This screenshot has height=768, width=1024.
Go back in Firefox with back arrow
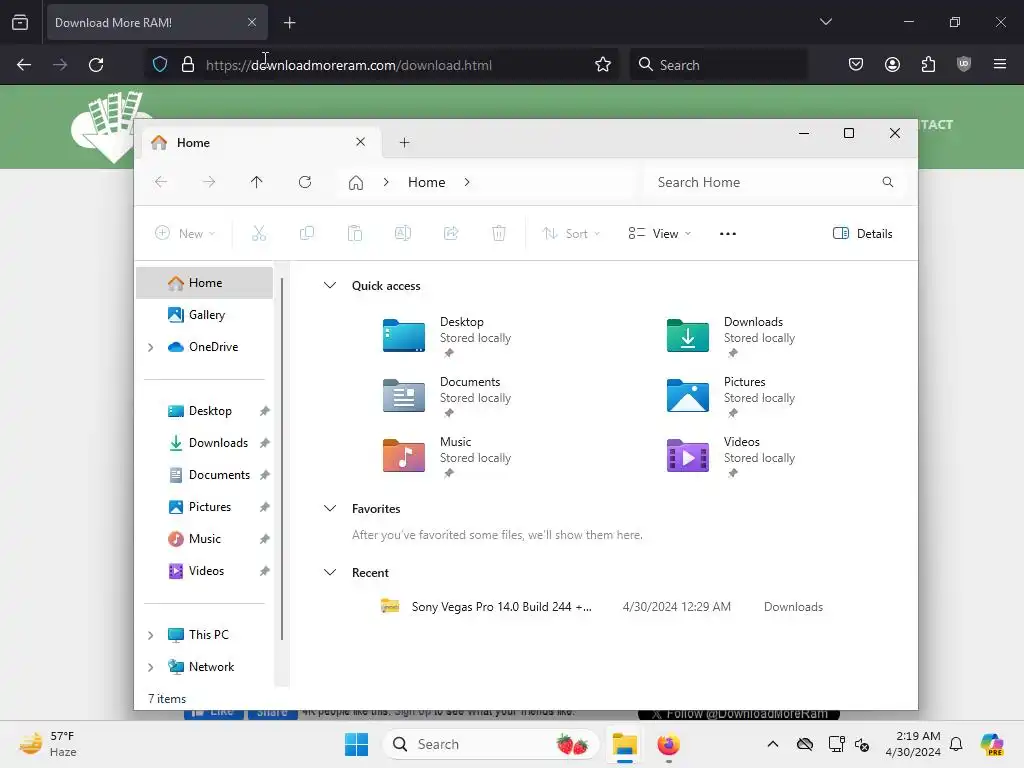tap(24, 65)
